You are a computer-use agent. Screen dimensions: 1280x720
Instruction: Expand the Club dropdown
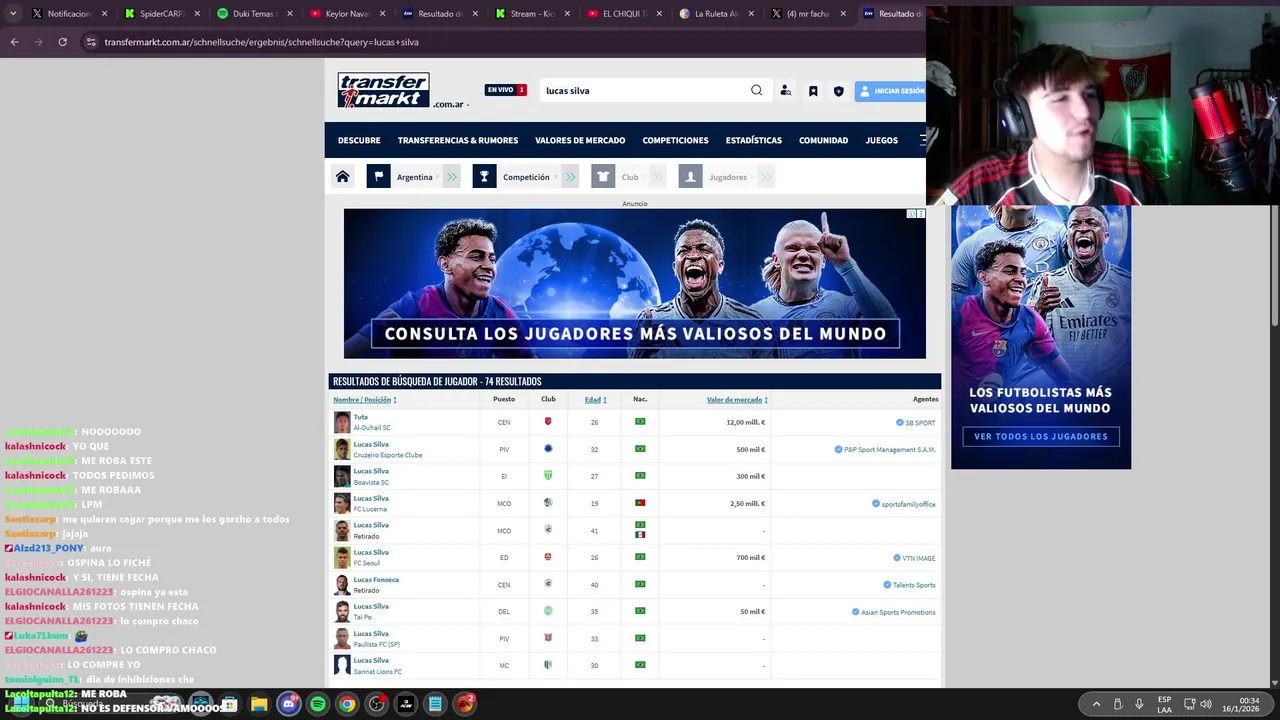644,177
